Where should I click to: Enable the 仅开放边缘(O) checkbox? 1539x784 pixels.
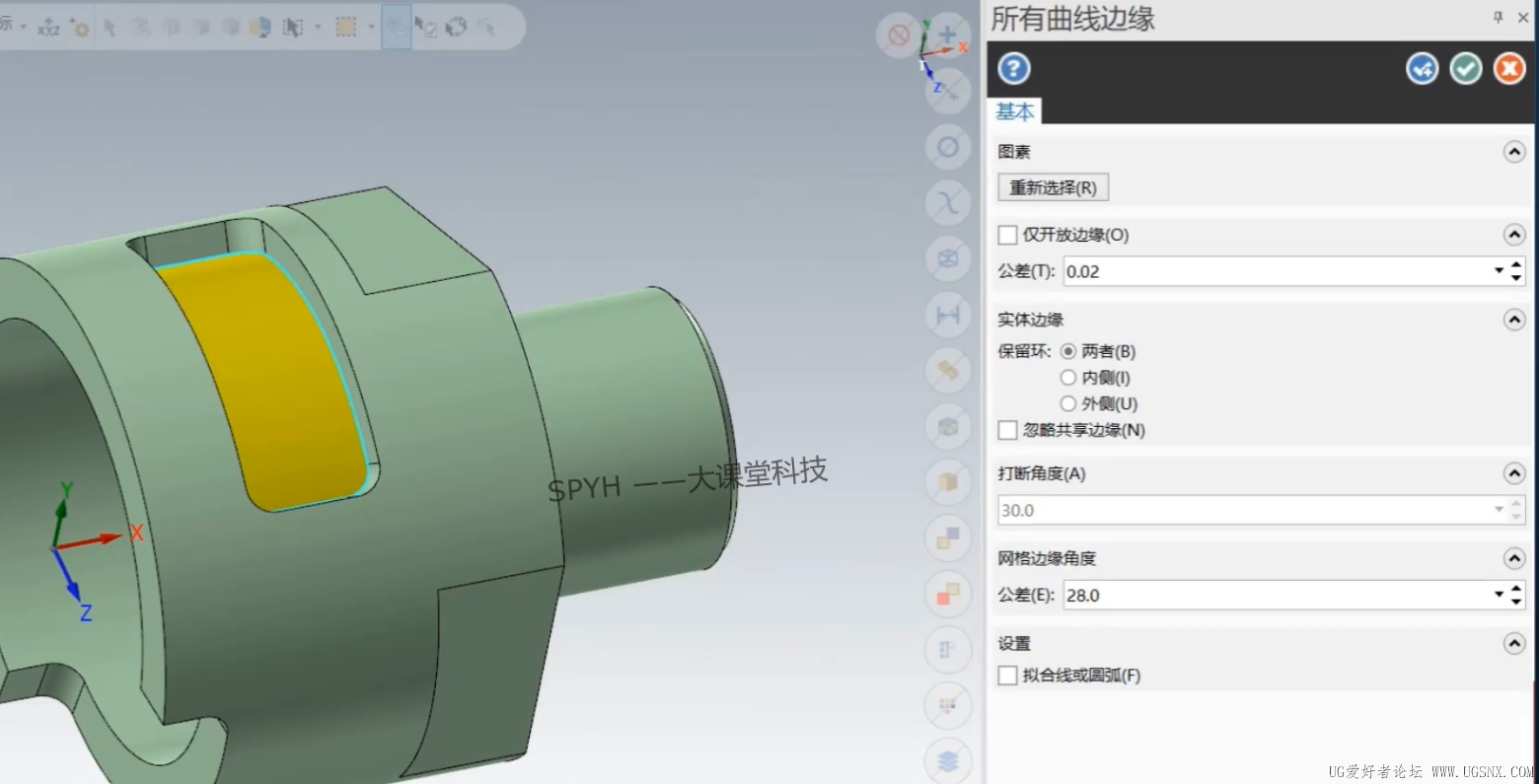click(x=1007, y=235)
